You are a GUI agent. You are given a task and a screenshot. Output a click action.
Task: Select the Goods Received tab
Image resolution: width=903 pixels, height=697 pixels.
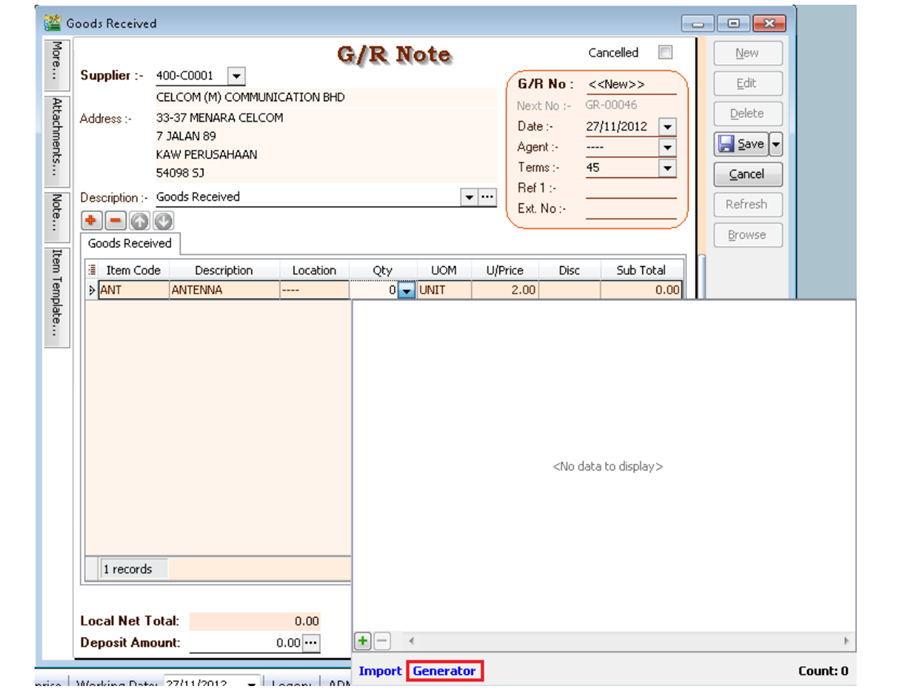129,243
